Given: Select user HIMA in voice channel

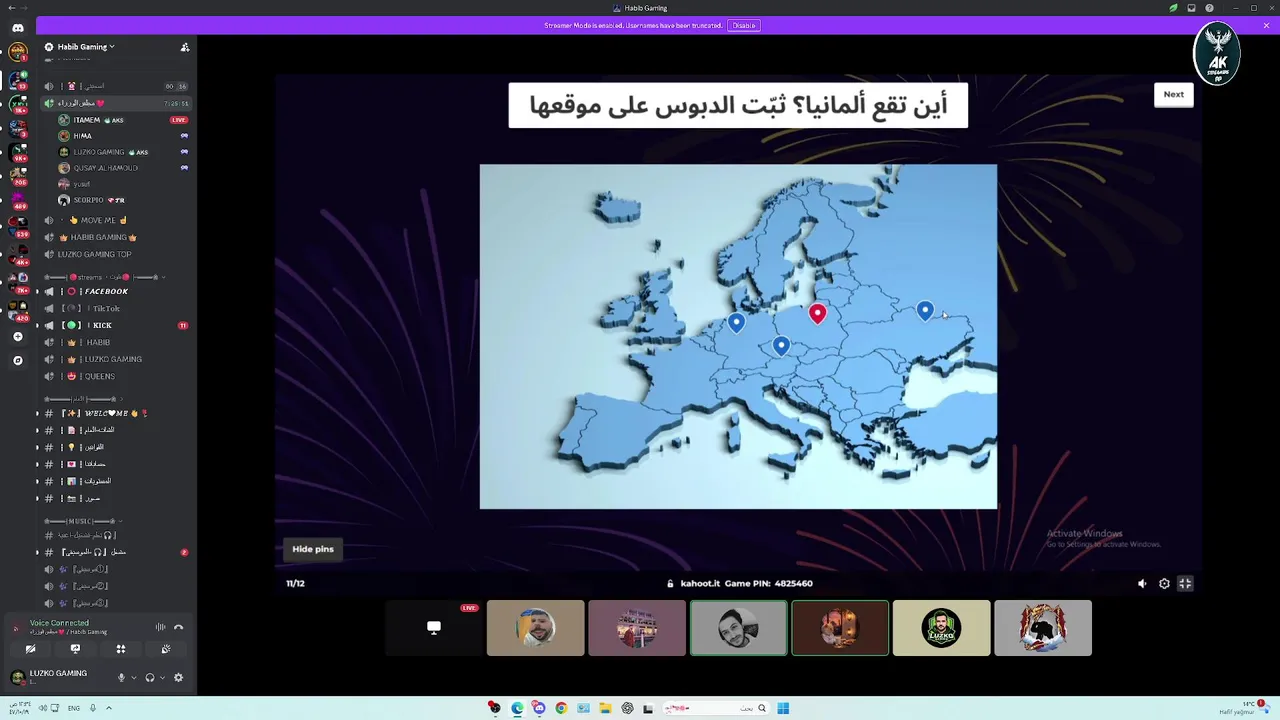Looking at the screenshot, I should click(115, 136).
